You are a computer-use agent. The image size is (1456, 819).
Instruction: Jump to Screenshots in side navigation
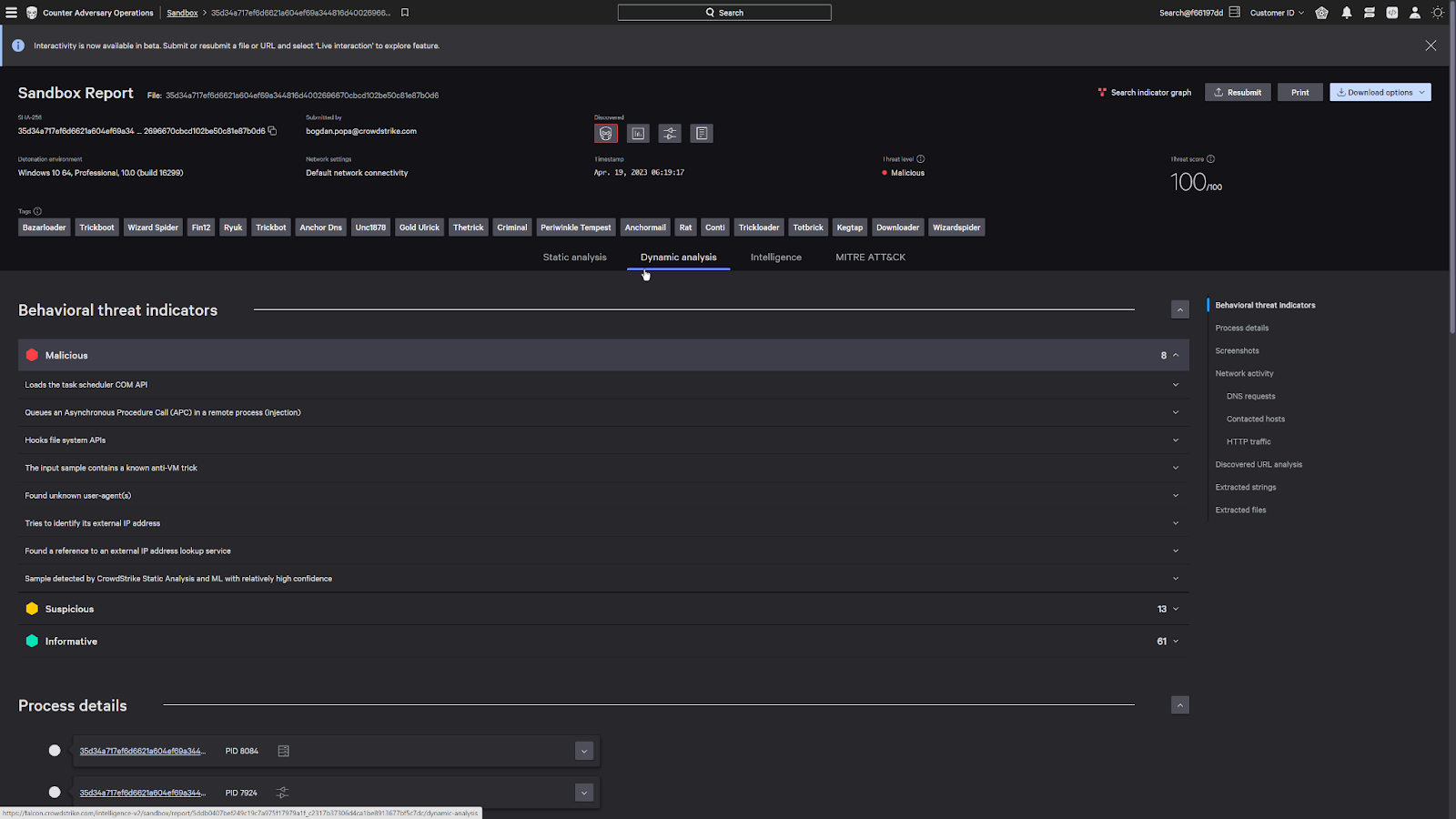(x=1237, y=350)
